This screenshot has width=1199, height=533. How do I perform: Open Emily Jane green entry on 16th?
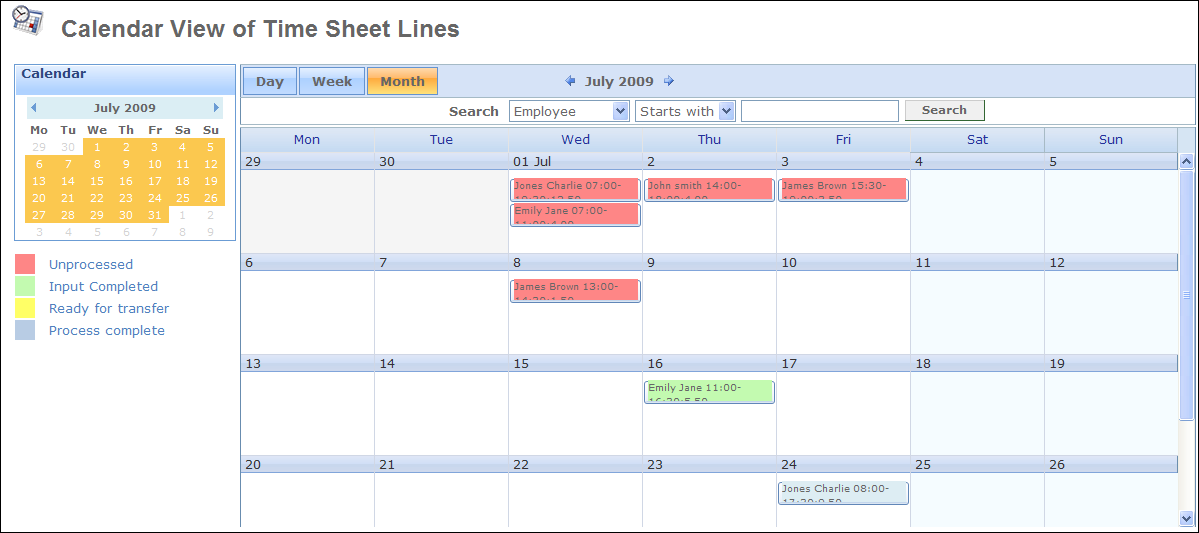coord(710,392)
